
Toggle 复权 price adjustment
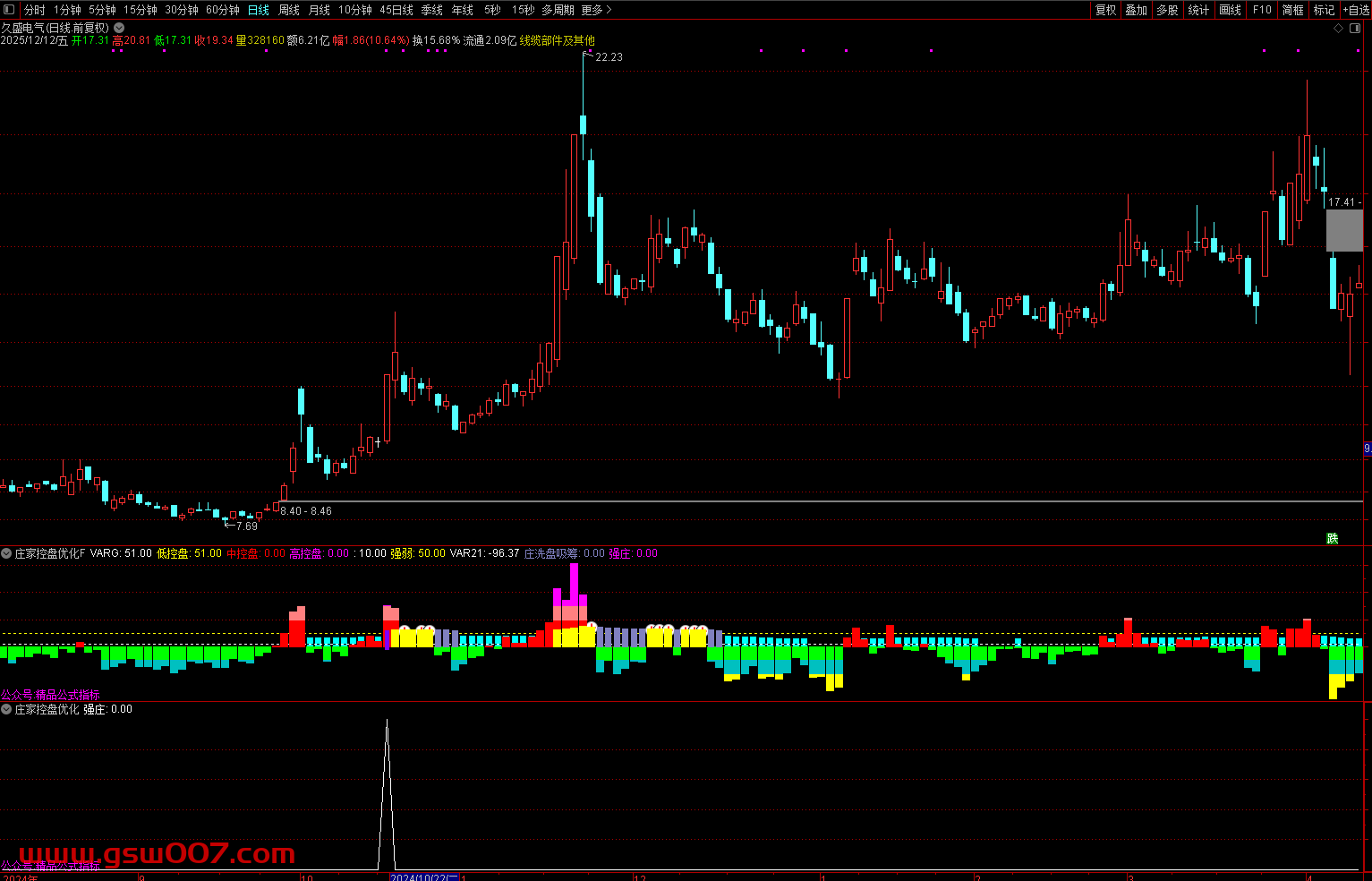tap(1106, 10)
